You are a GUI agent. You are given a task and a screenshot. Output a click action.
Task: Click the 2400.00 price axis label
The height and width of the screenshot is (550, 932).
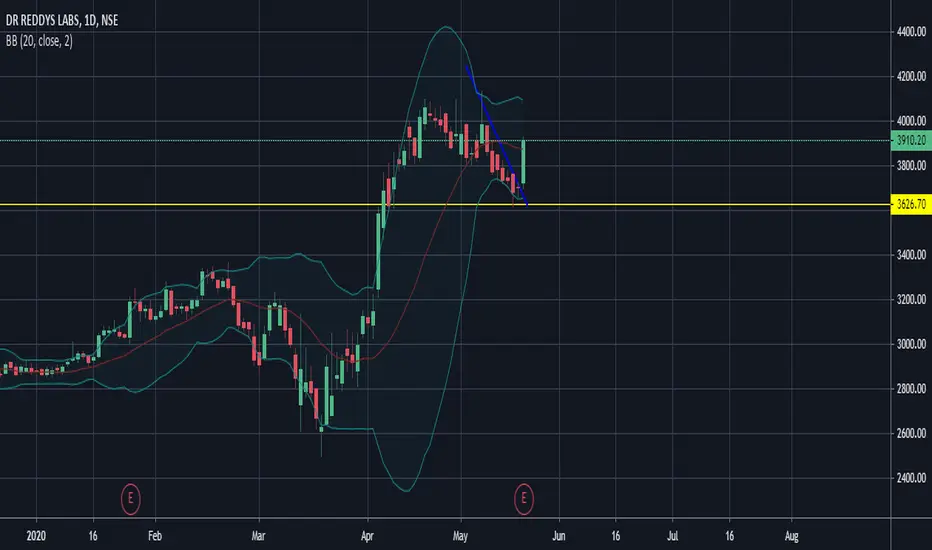click(x=911, y=478)
